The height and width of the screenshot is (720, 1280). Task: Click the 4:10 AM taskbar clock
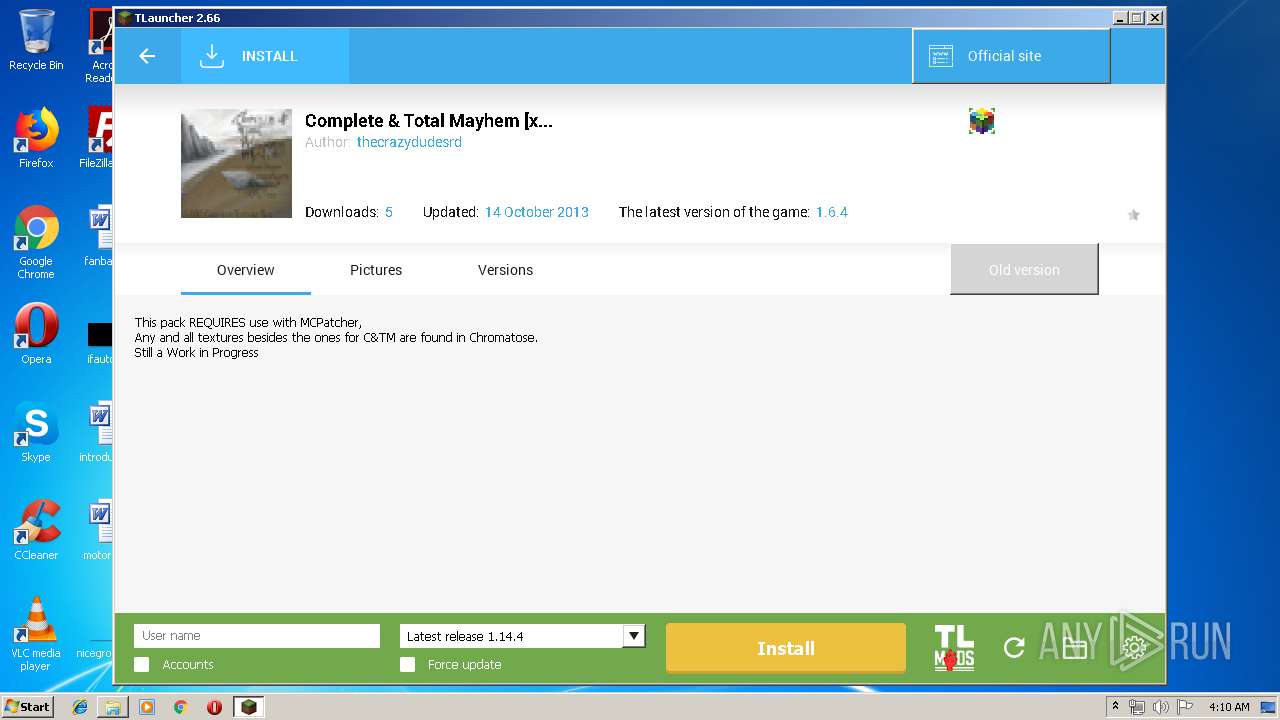click(1229, 707)
